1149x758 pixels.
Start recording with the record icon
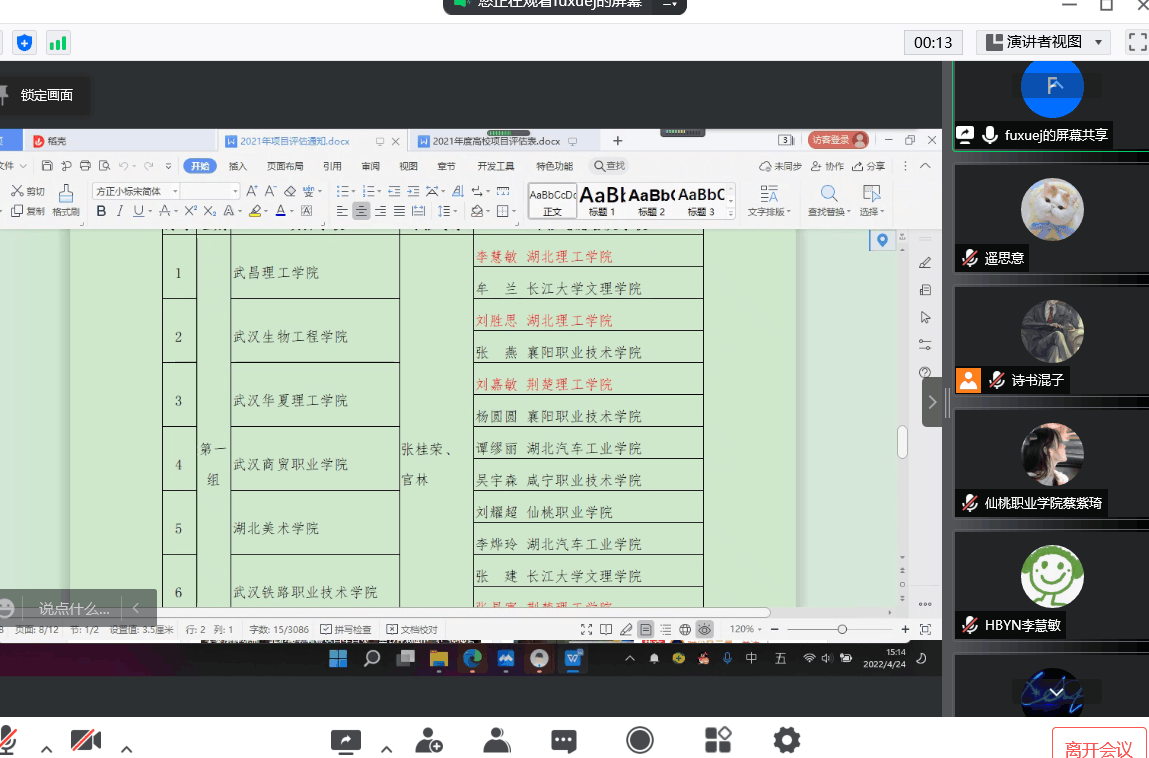(640, 740)
